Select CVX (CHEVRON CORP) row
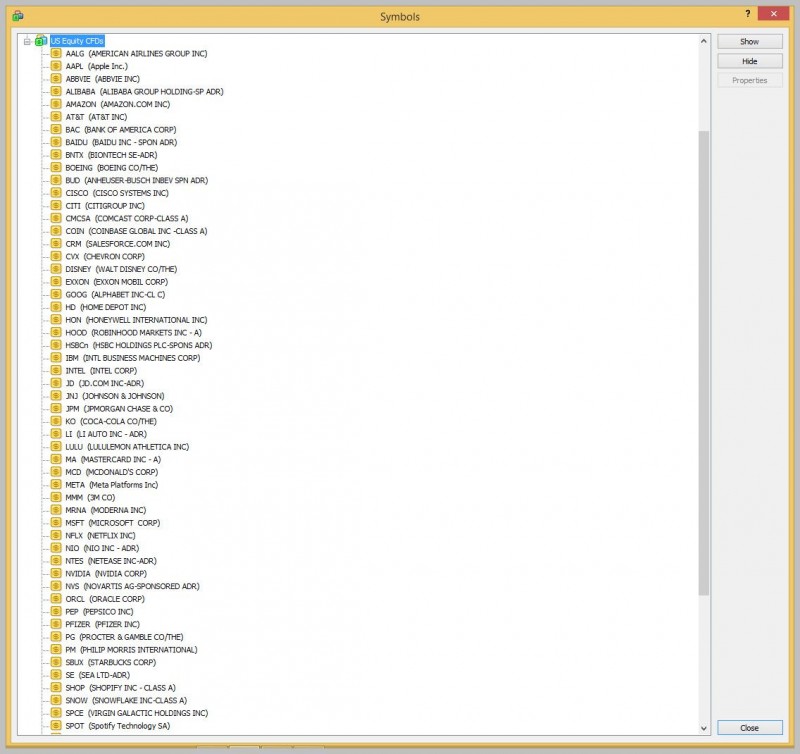The image size is (800, 754). pos(105,256)
